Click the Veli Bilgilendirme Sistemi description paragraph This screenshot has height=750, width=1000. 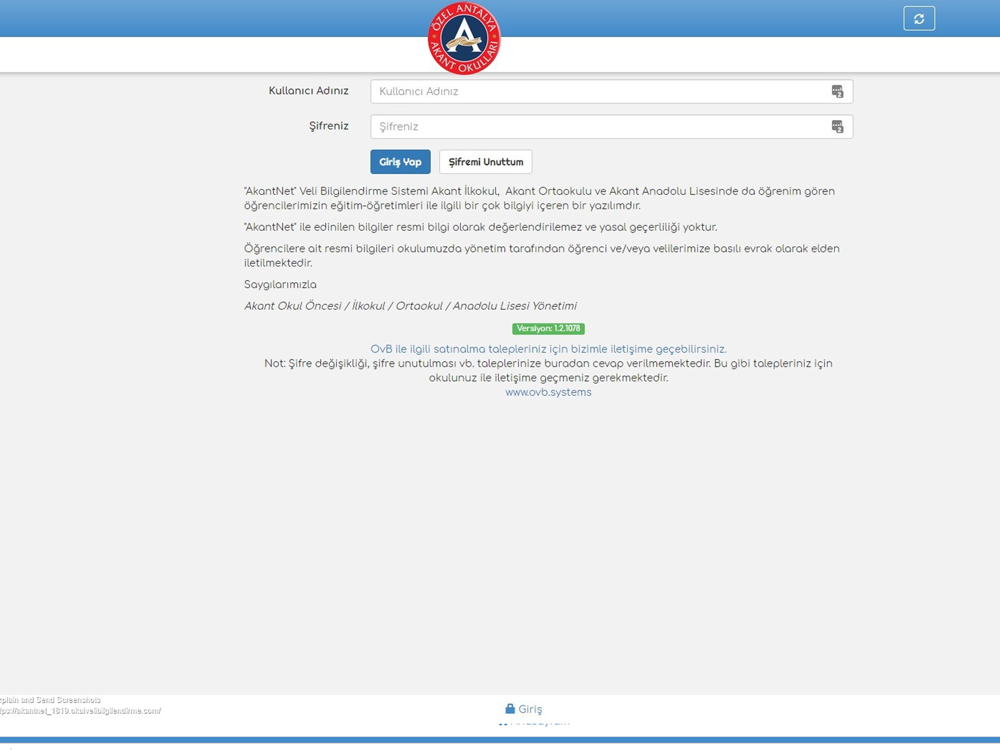(x=540, y=198)
